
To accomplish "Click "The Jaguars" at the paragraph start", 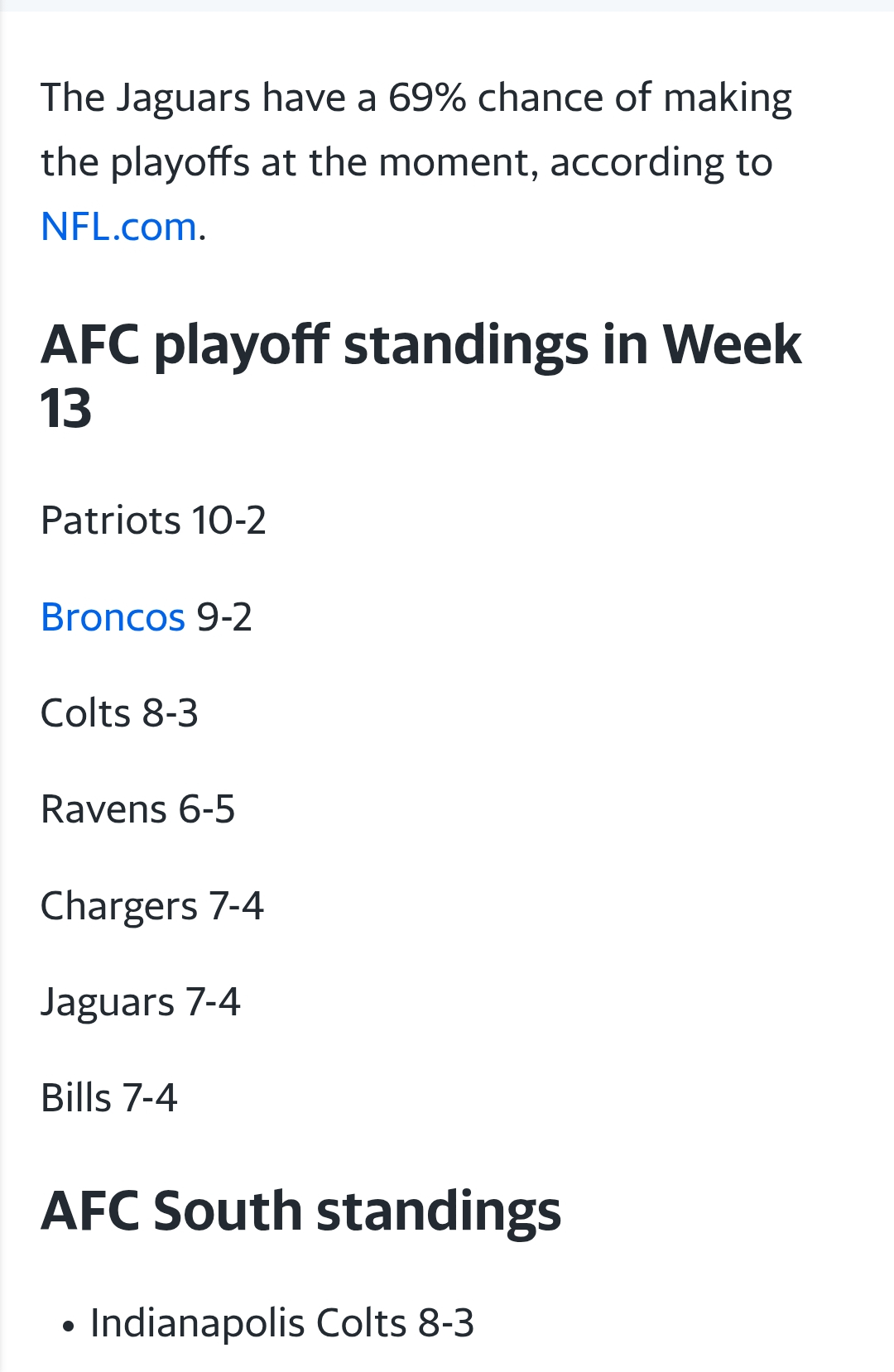I will (145, 98).
